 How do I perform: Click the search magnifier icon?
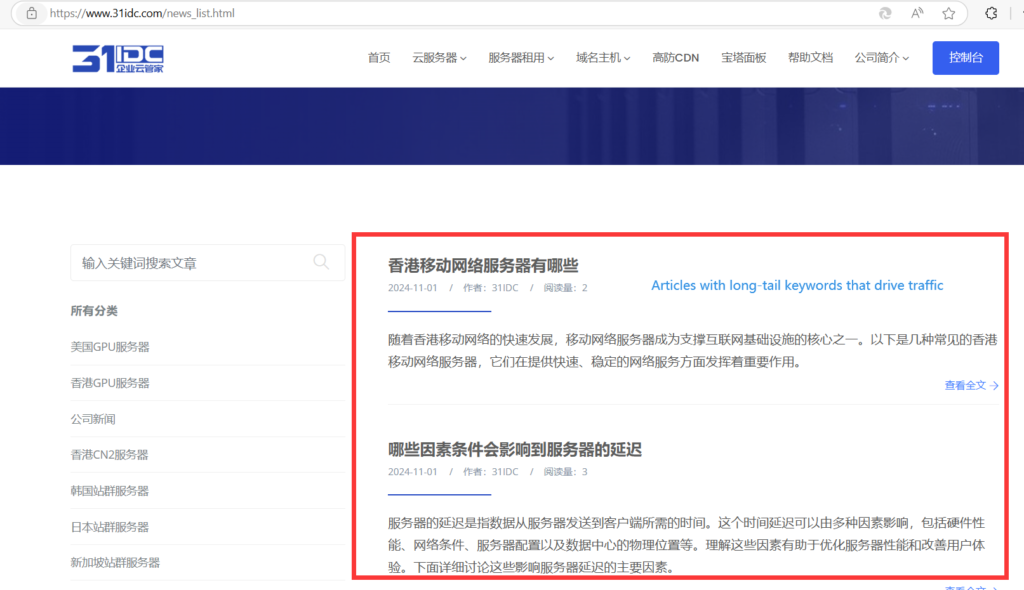[x=321, y=262]
